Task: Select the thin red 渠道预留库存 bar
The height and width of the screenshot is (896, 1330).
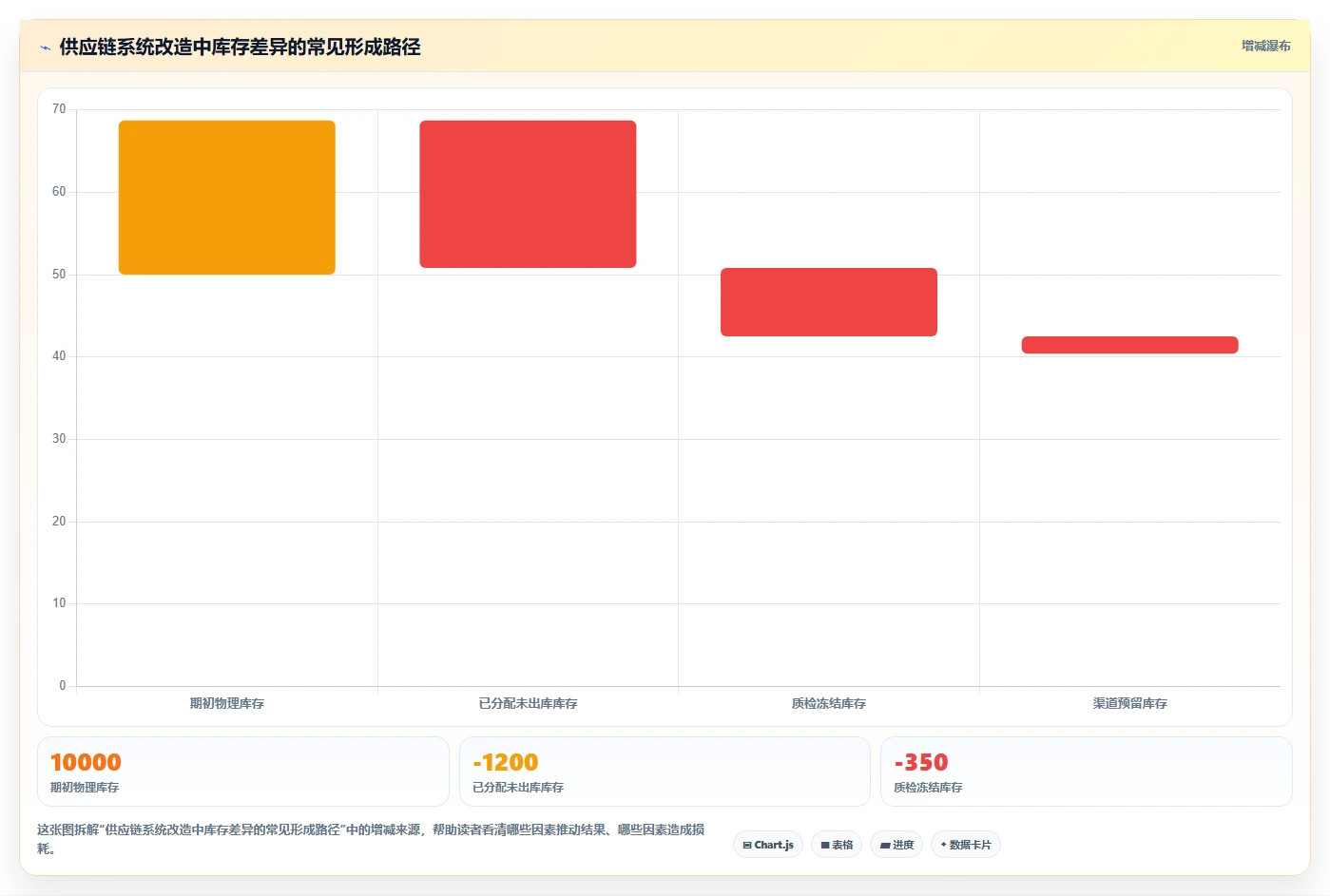Action: click(x=1129, y=345)
